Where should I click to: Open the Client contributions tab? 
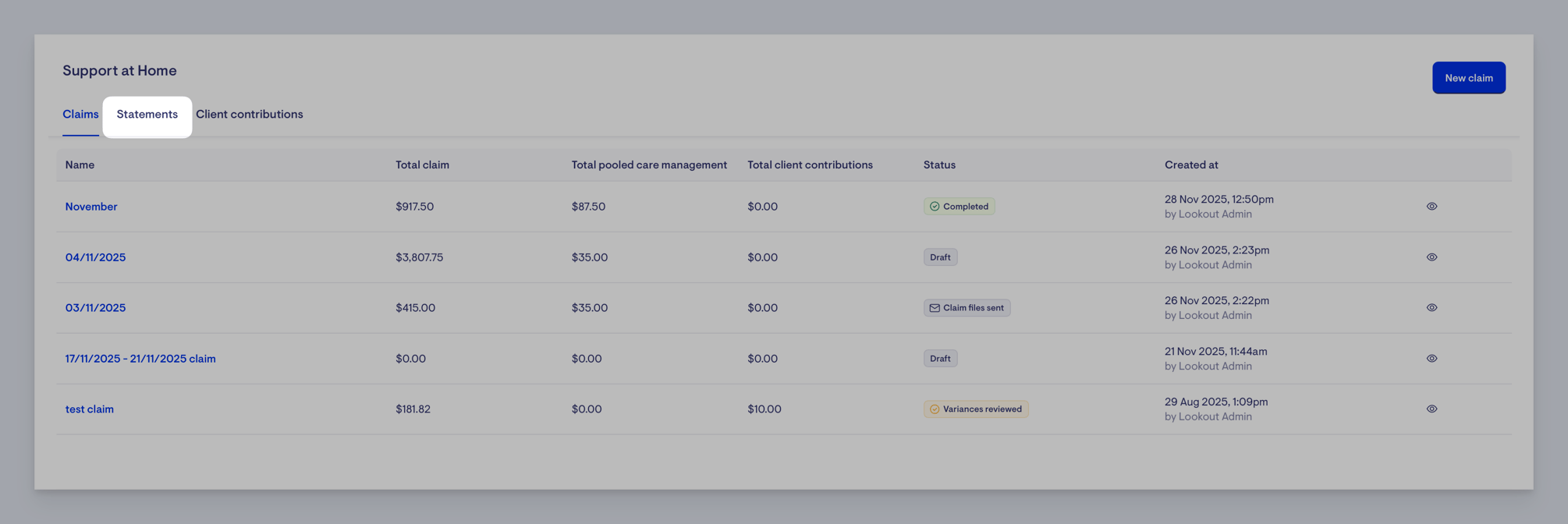pyautogui.click(x=250, y=115)
